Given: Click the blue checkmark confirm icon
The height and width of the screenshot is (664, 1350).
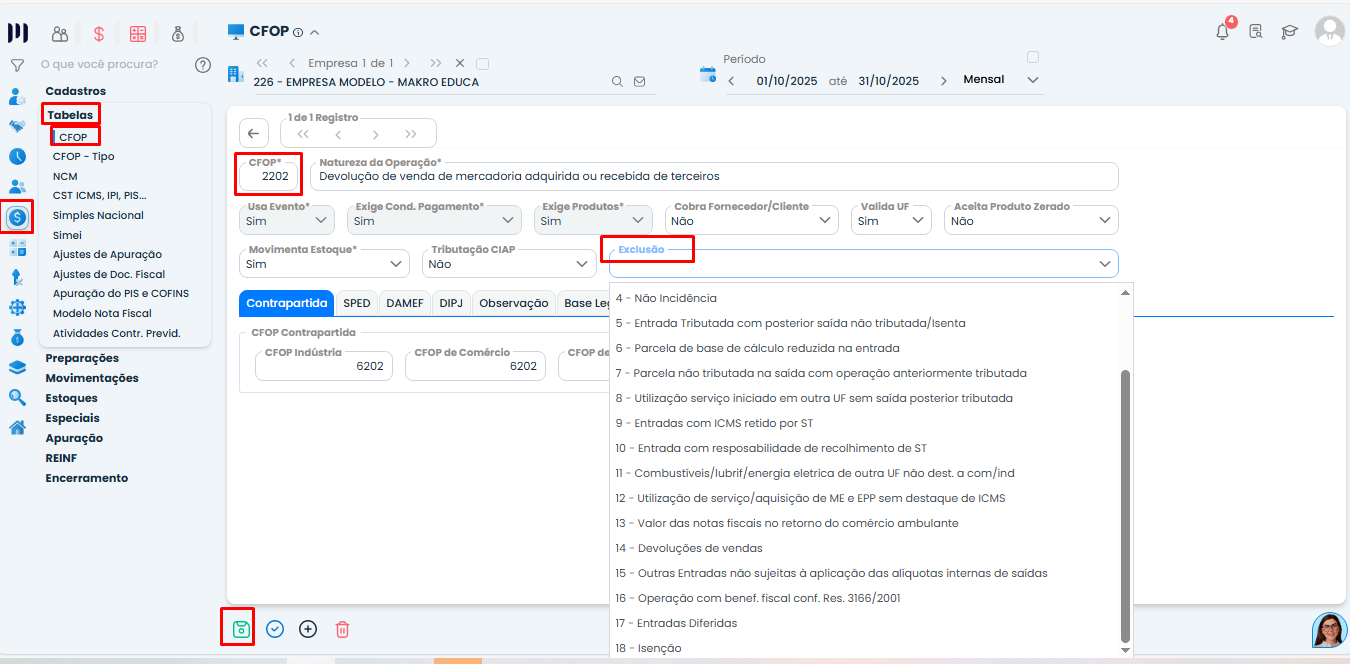Looking at the screenshot, I should [x=275, y=629].
